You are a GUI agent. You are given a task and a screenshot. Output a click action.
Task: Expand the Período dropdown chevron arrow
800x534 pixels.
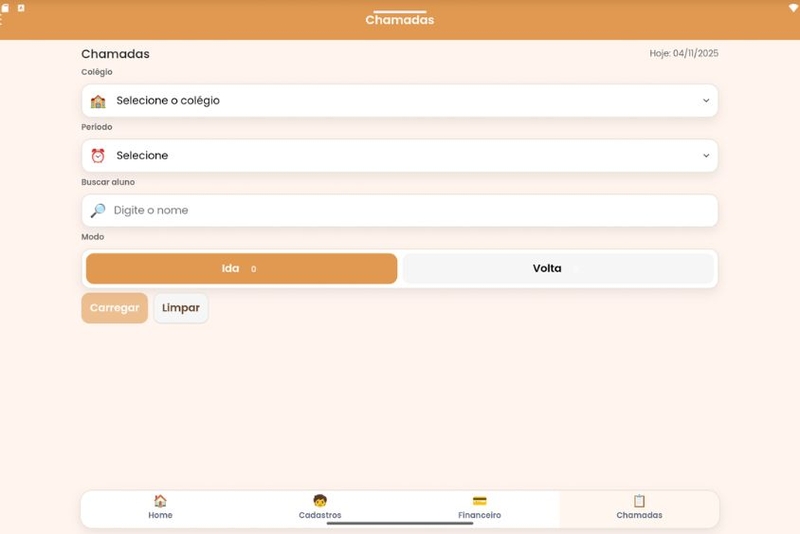pyautogui.click(x=706, y=156)
